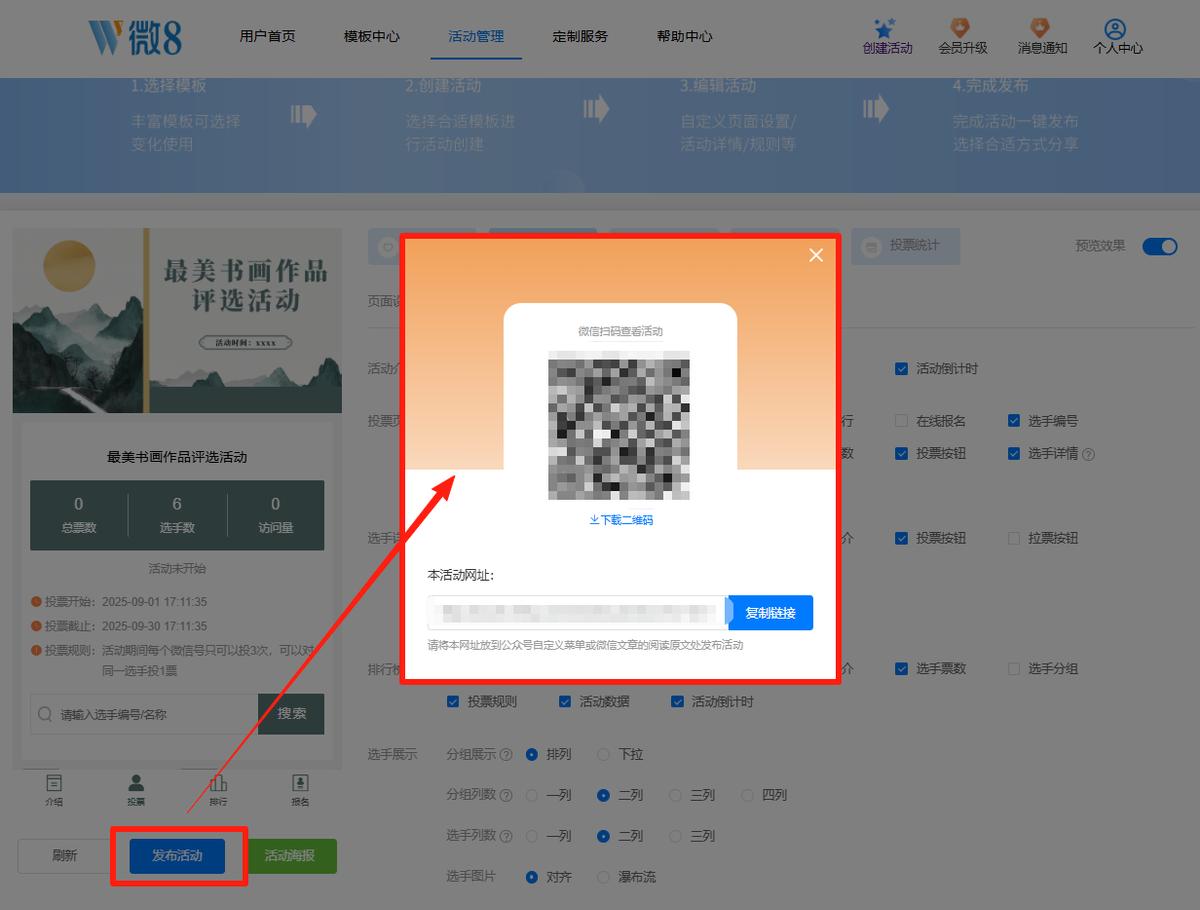The width and height of the screenshot is (1200, 910).
Task: Open 帮助中心 in the navigation
Action: coord(684,36)
